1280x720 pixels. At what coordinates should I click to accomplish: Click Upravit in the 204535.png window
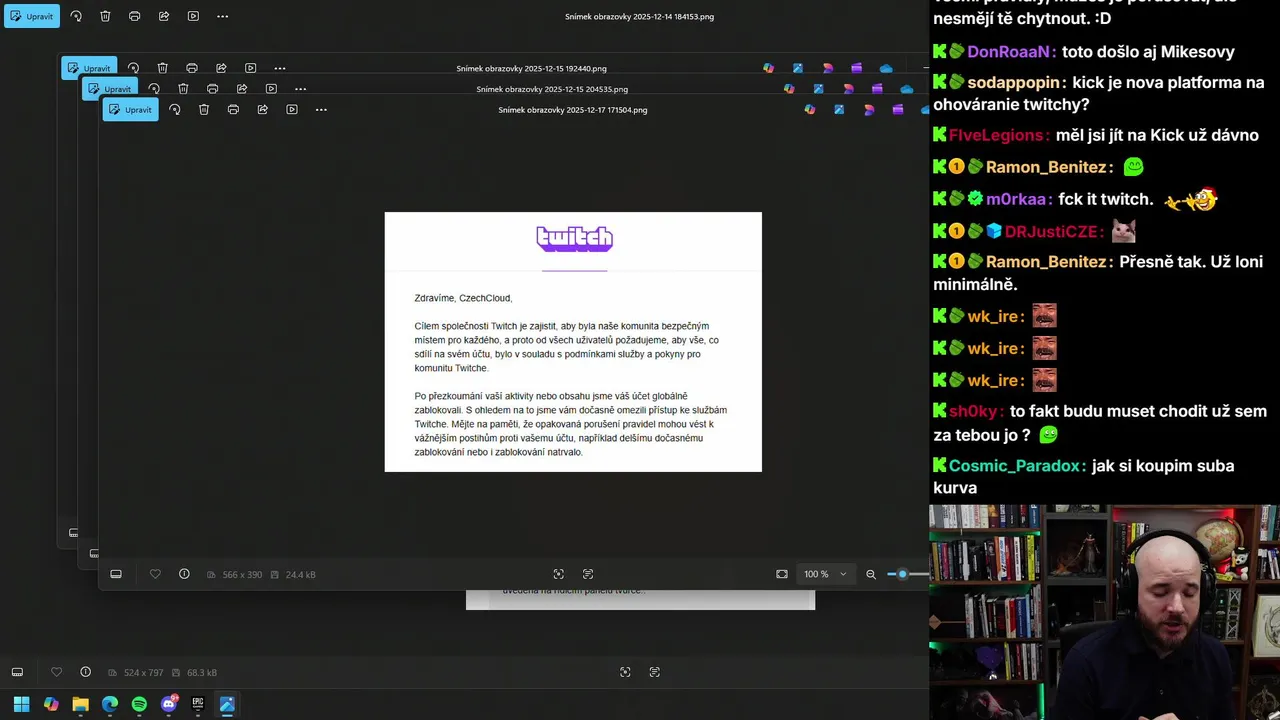click(x=109, y=89)
